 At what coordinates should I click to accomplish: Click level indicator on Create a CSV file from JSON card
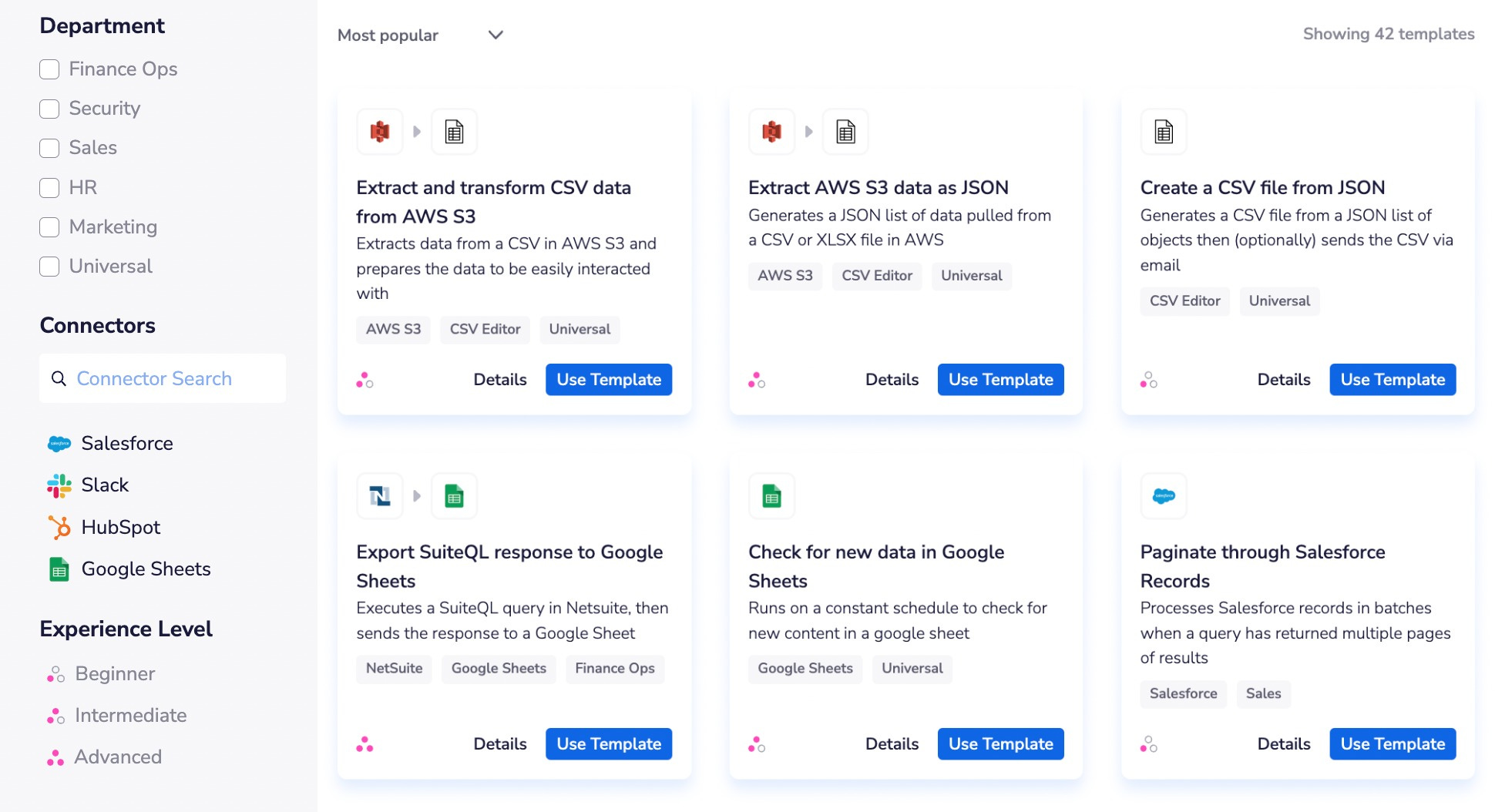[1149, 380]
